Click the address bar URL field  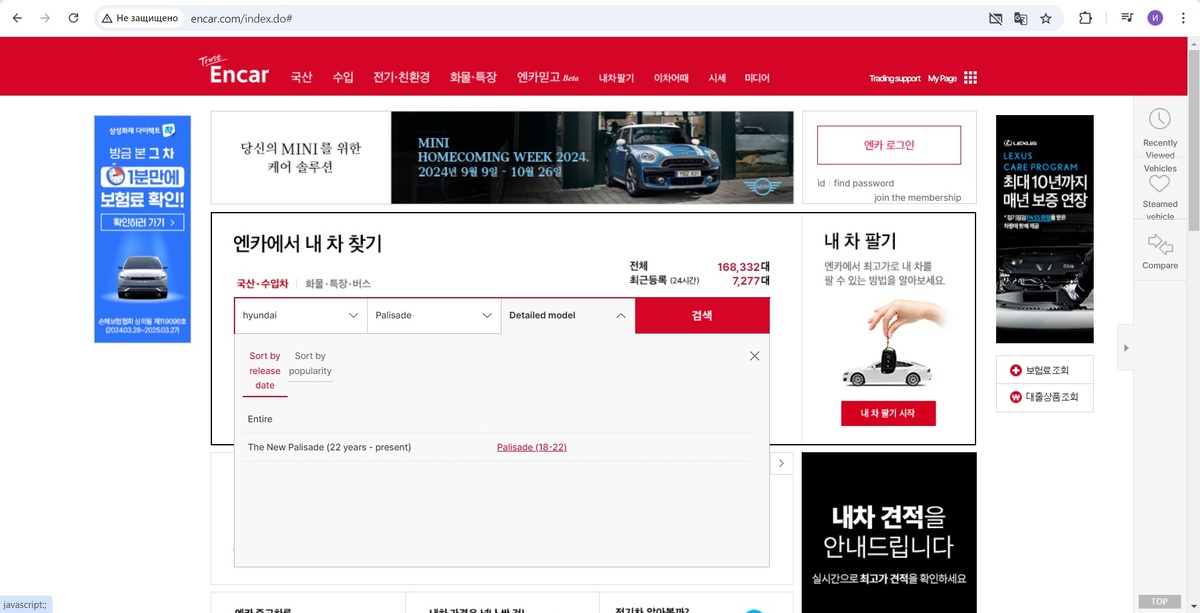(x=580, y=18)
